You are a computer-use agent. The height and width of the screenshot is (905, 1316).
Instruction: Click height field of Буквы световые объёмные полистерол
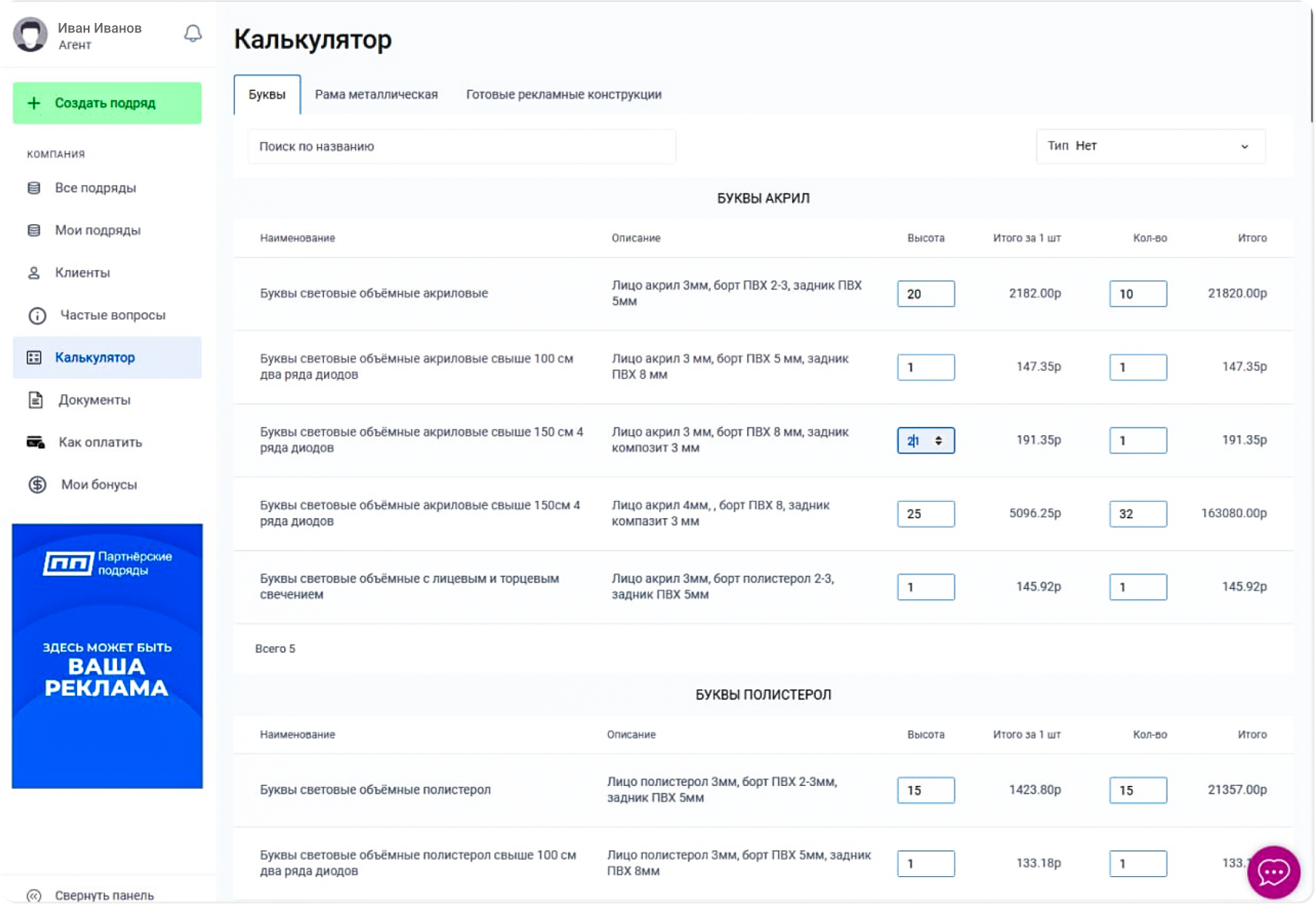pos(925,790)
